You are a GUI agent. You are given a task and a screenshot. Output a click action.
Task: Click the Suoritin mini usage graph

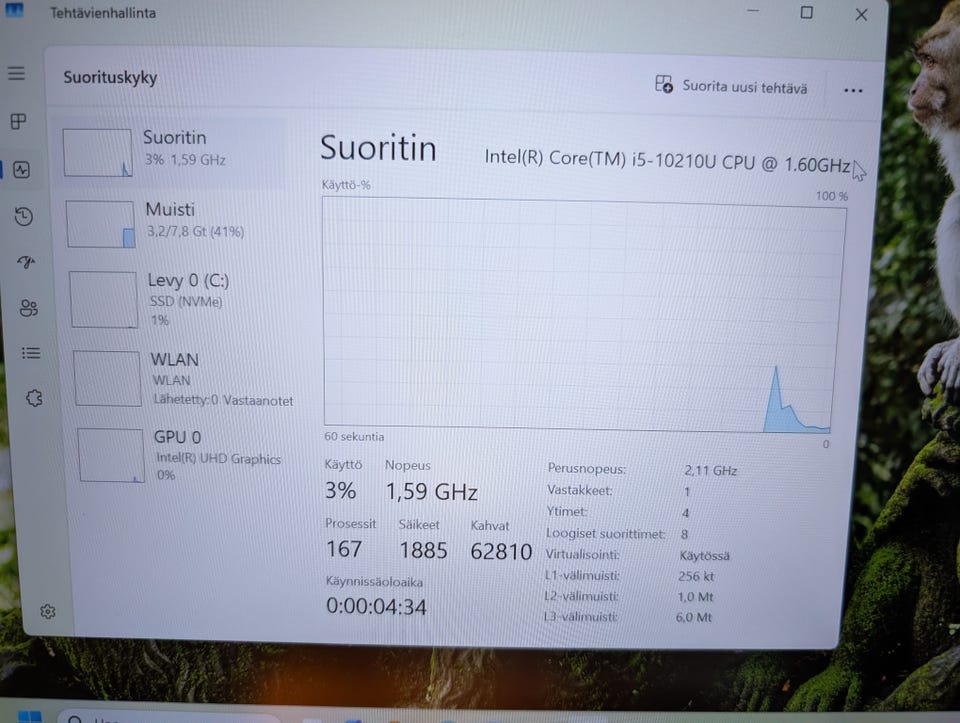pos(97,153)
